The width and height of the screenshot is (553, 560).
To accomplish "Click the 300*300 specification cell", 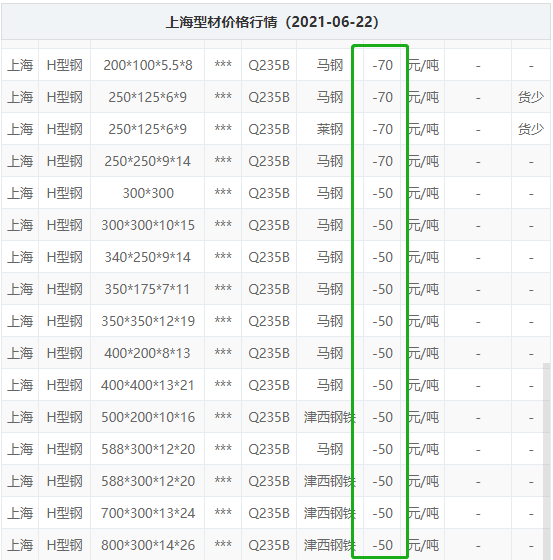I will pyautogui.click(x=148, y=193).
